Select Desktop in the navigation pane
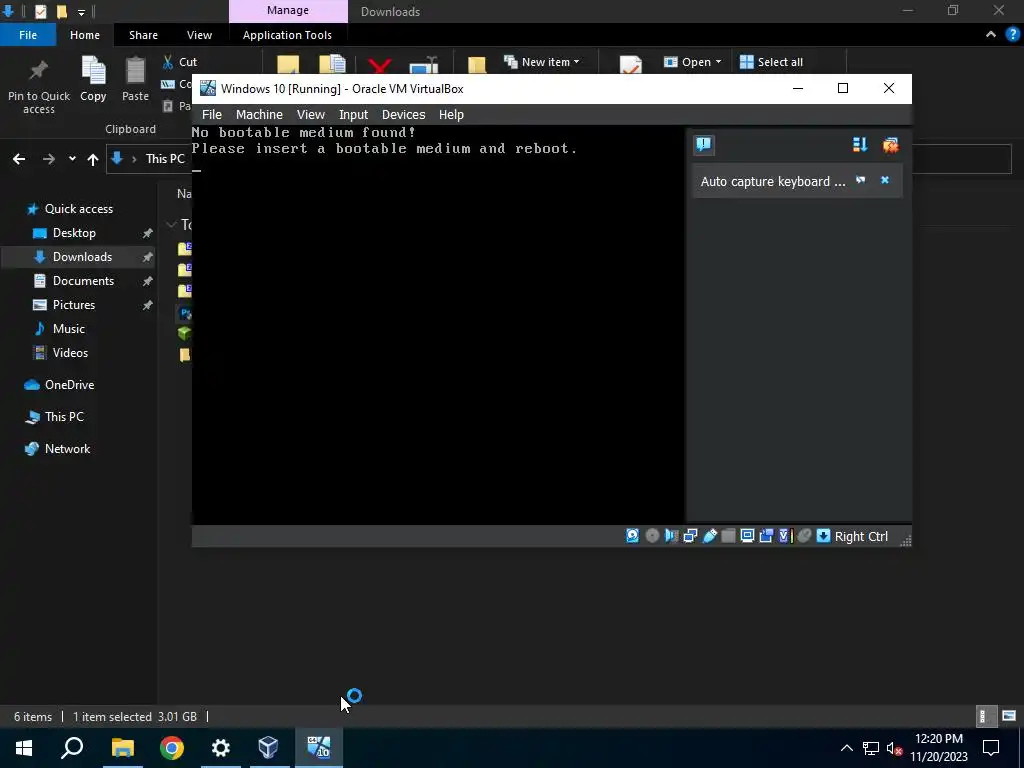The image size is (1024, 768). coord(74,233)
